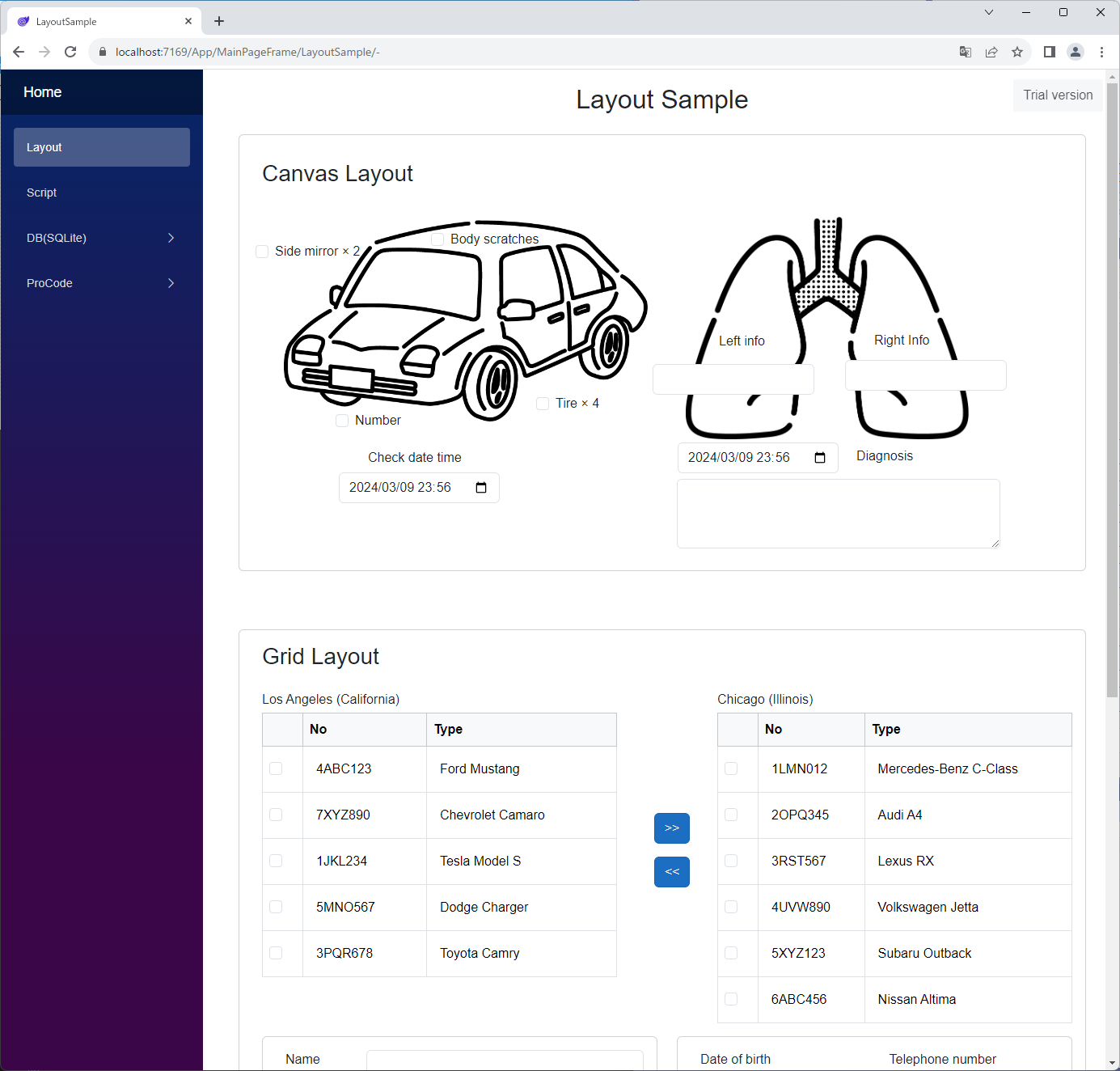
Task: Open the browser side panel icon
Action: (x=1050, y=52)
